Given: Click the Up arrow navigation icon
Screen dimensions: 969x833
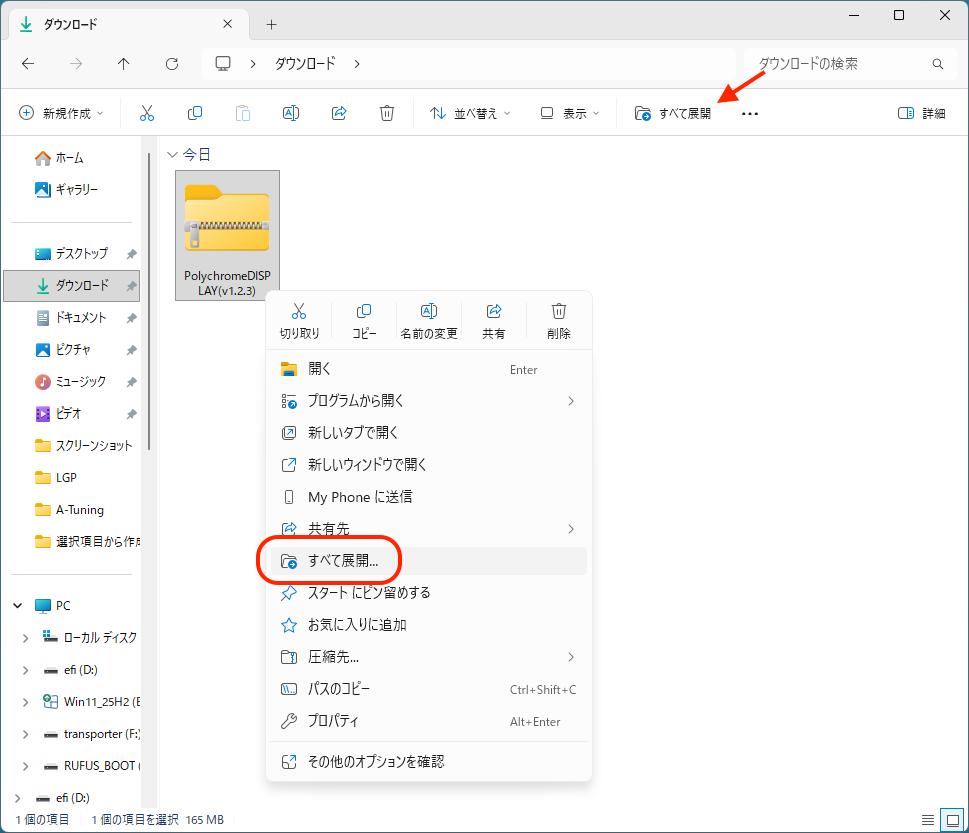Looking at the screenshot, I should coord(124,64).
